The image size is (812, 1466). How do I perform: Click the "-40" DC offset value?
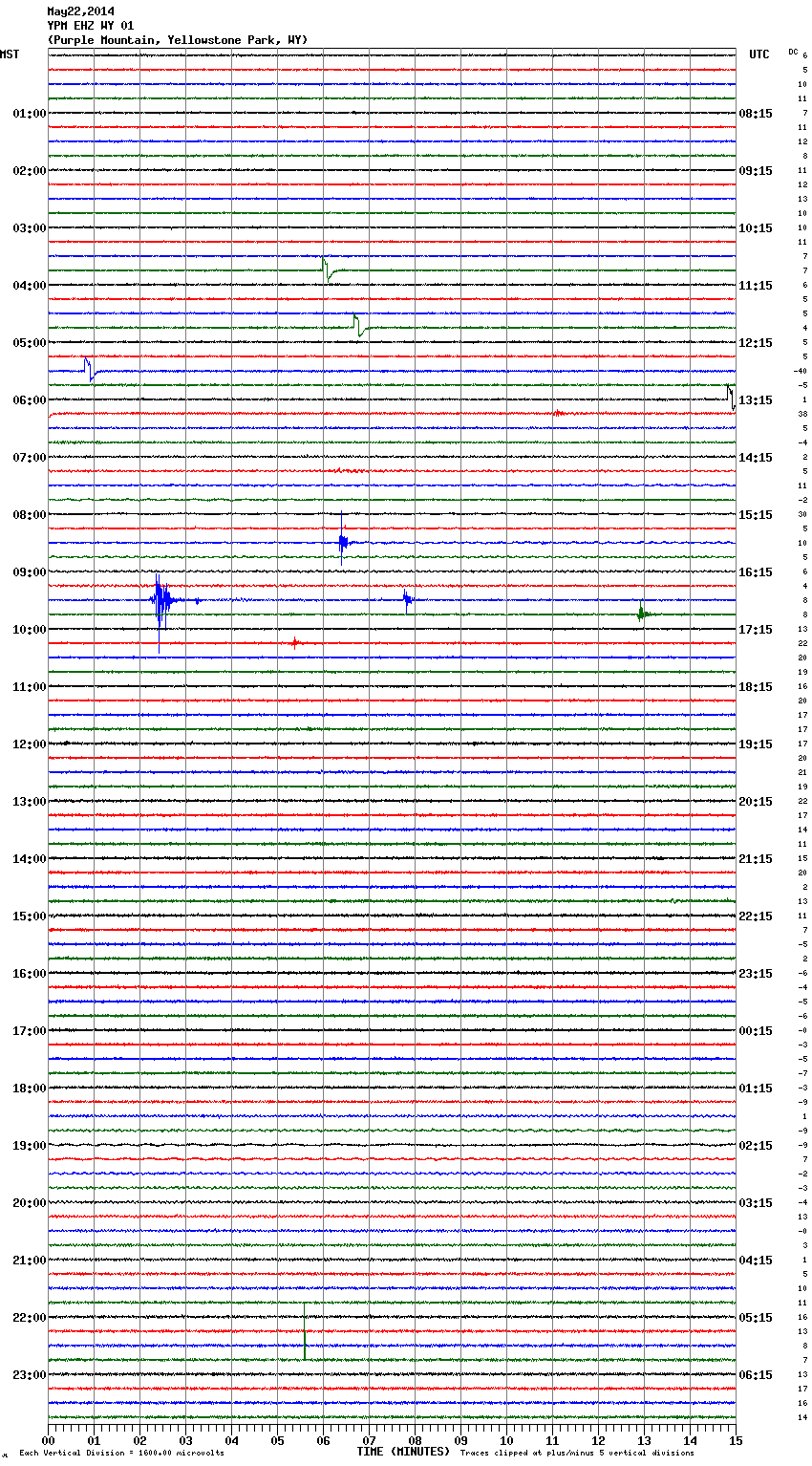coord(800,371)
